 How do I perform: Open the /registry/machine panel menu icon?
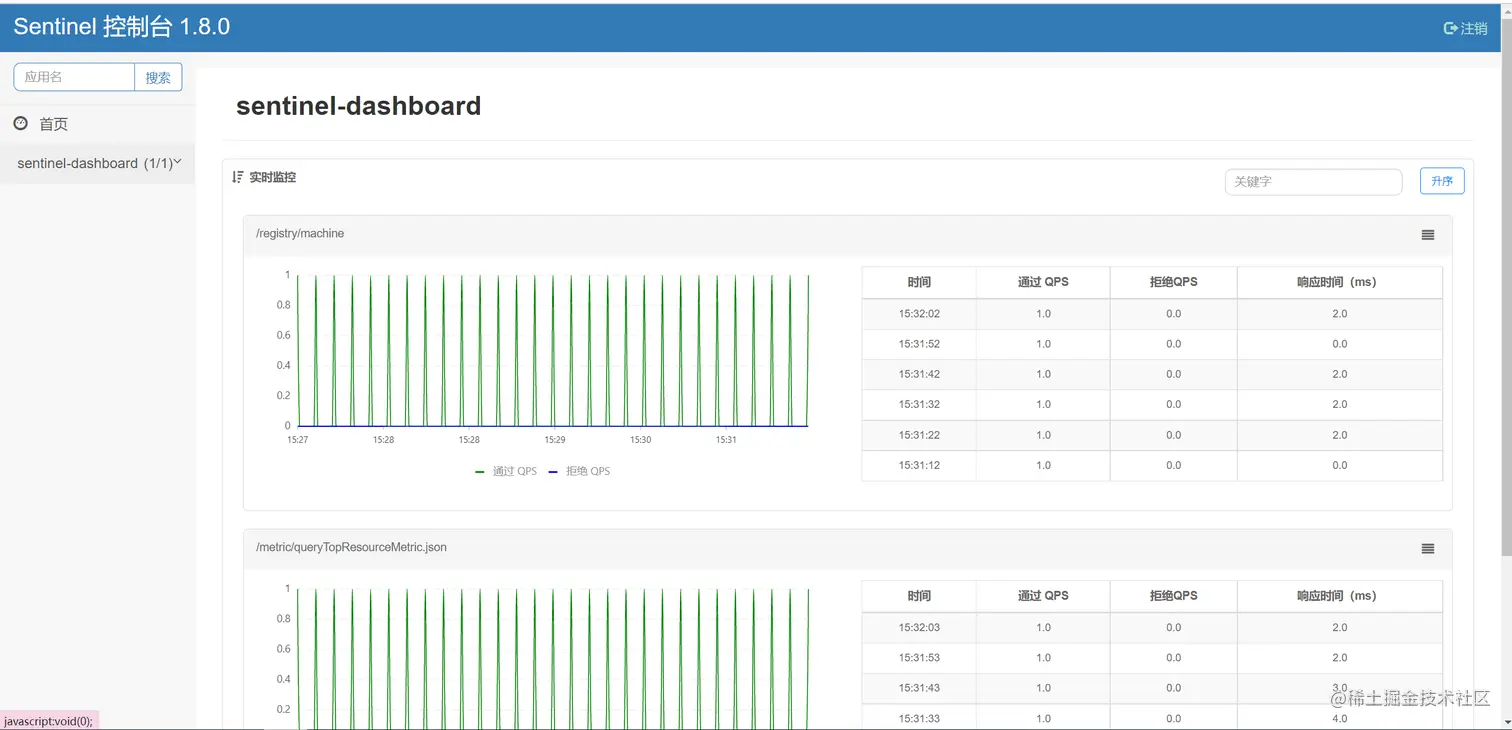[1427, 235]
